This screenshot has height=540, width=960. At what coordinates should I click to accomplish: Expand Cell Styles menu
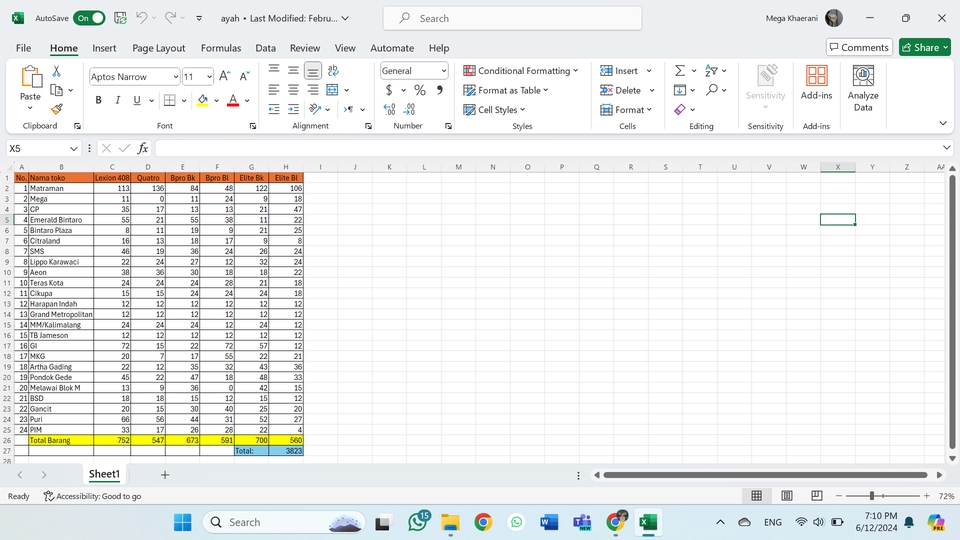(494, 110)
